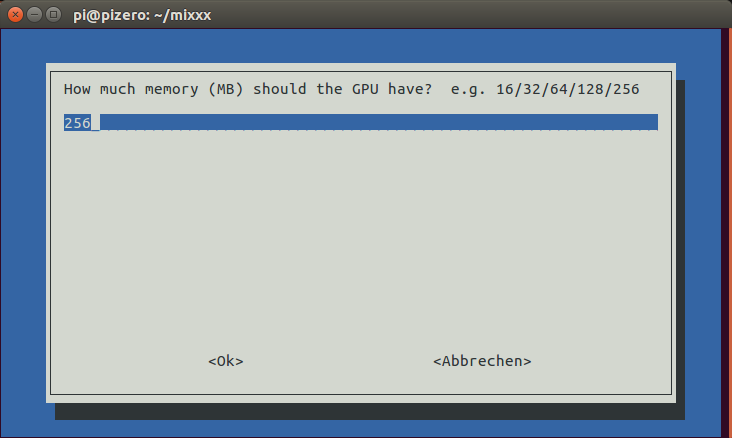Place the cursor after 256 in the field
Screen dimensions: 732x438
click(95, 123)
